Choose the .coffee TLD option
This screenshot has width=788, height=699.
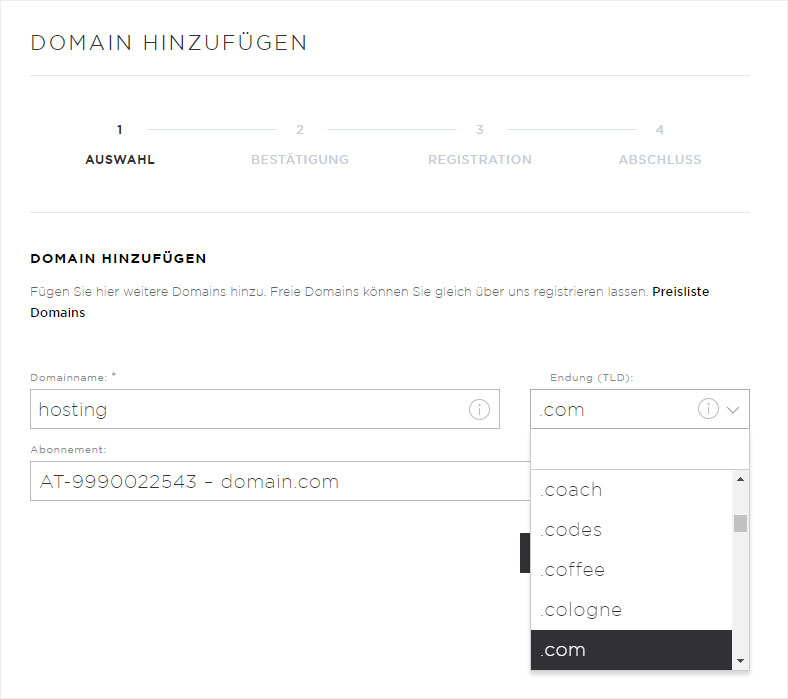coord(631,570)
